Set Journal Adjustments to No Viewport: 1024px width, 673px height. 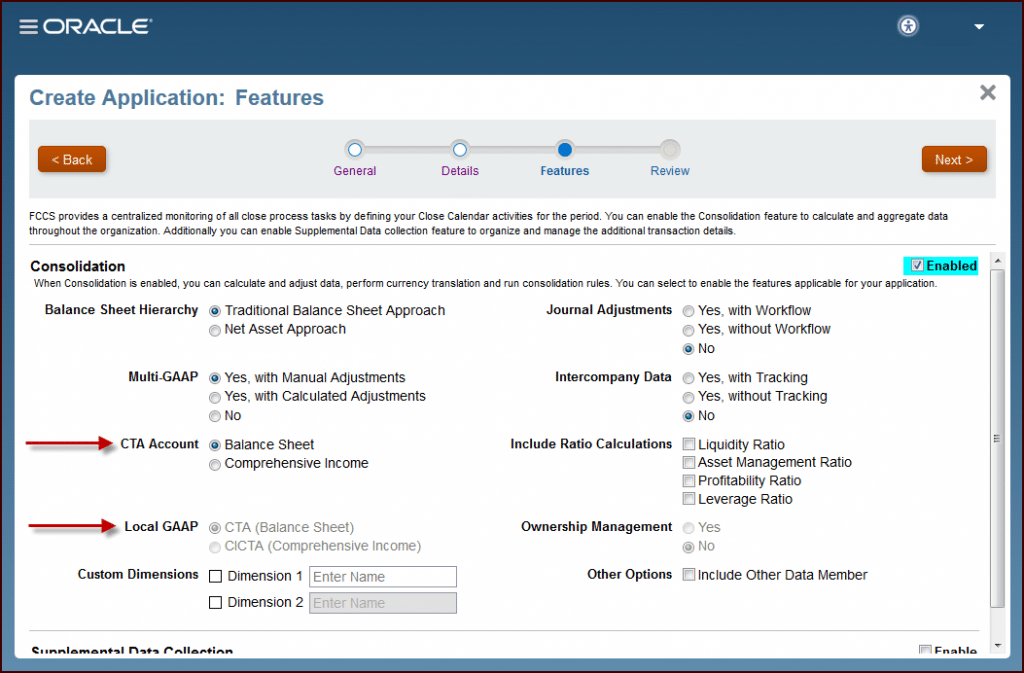(688, 349)
